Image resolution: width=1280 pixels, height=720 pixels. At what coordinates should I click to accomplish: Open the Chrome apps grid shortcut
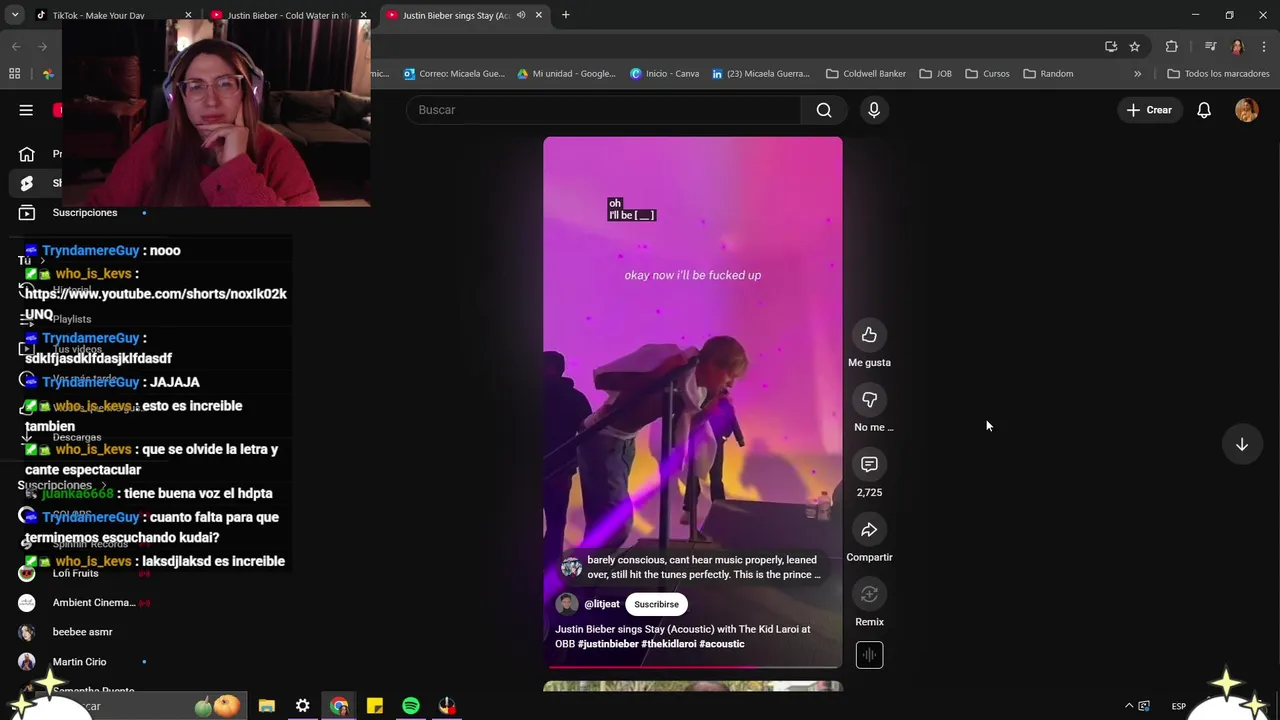tap(14, 73)
